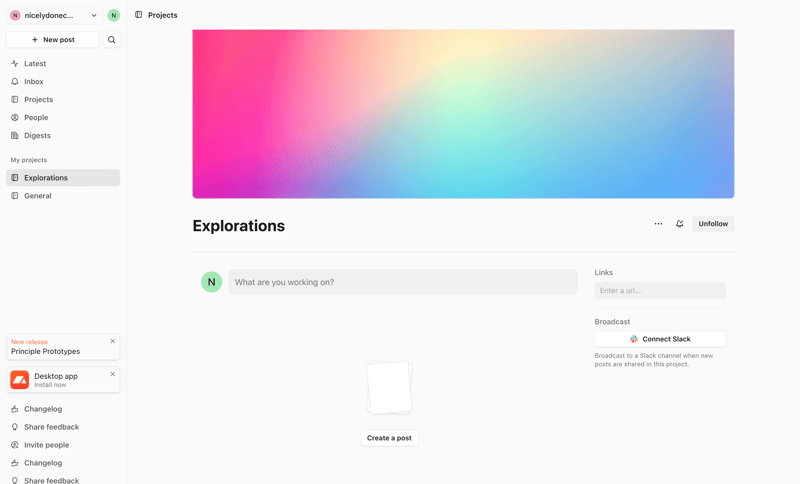The width and height of the screenshot is (800, 484).
Task: Open the second Changelog link below Invite people
Action: [43, 463]
